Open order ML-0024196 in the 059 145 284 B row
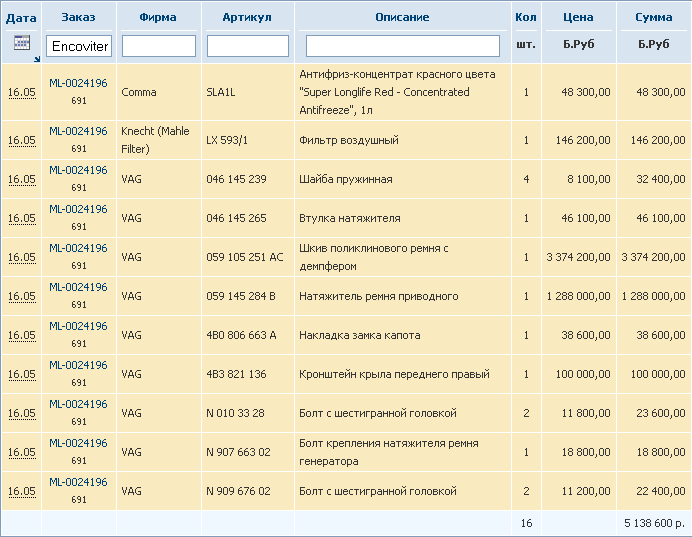Viewport: 692px width, 537px height. pos(78,287)
